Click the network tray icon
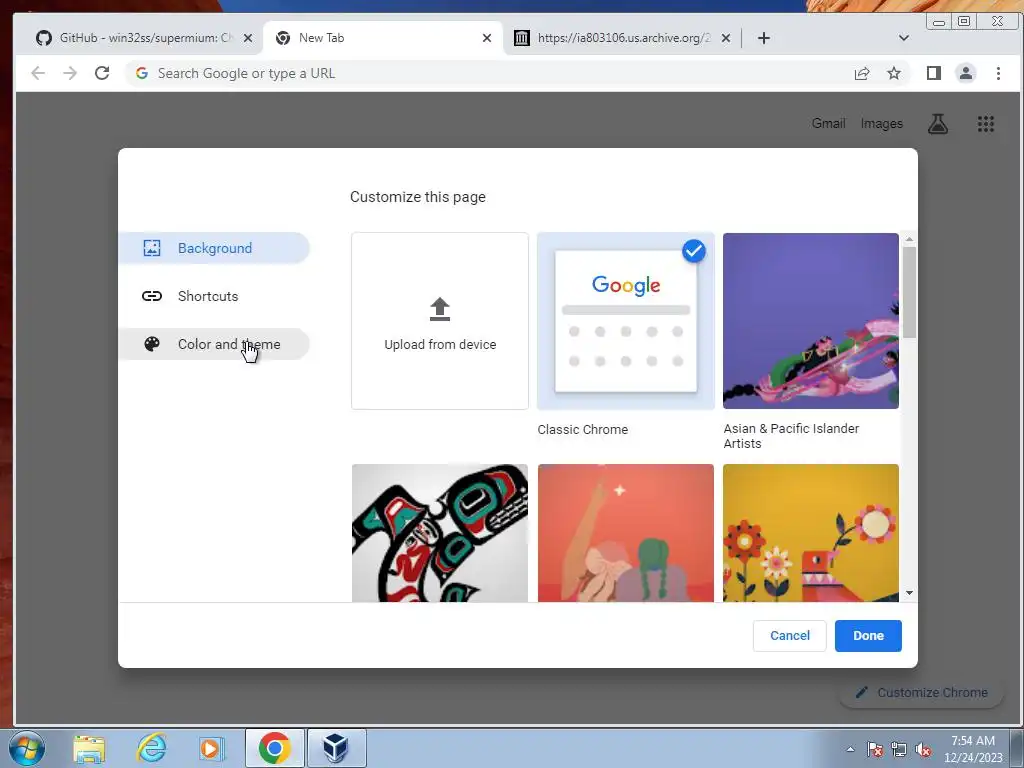 899,749
